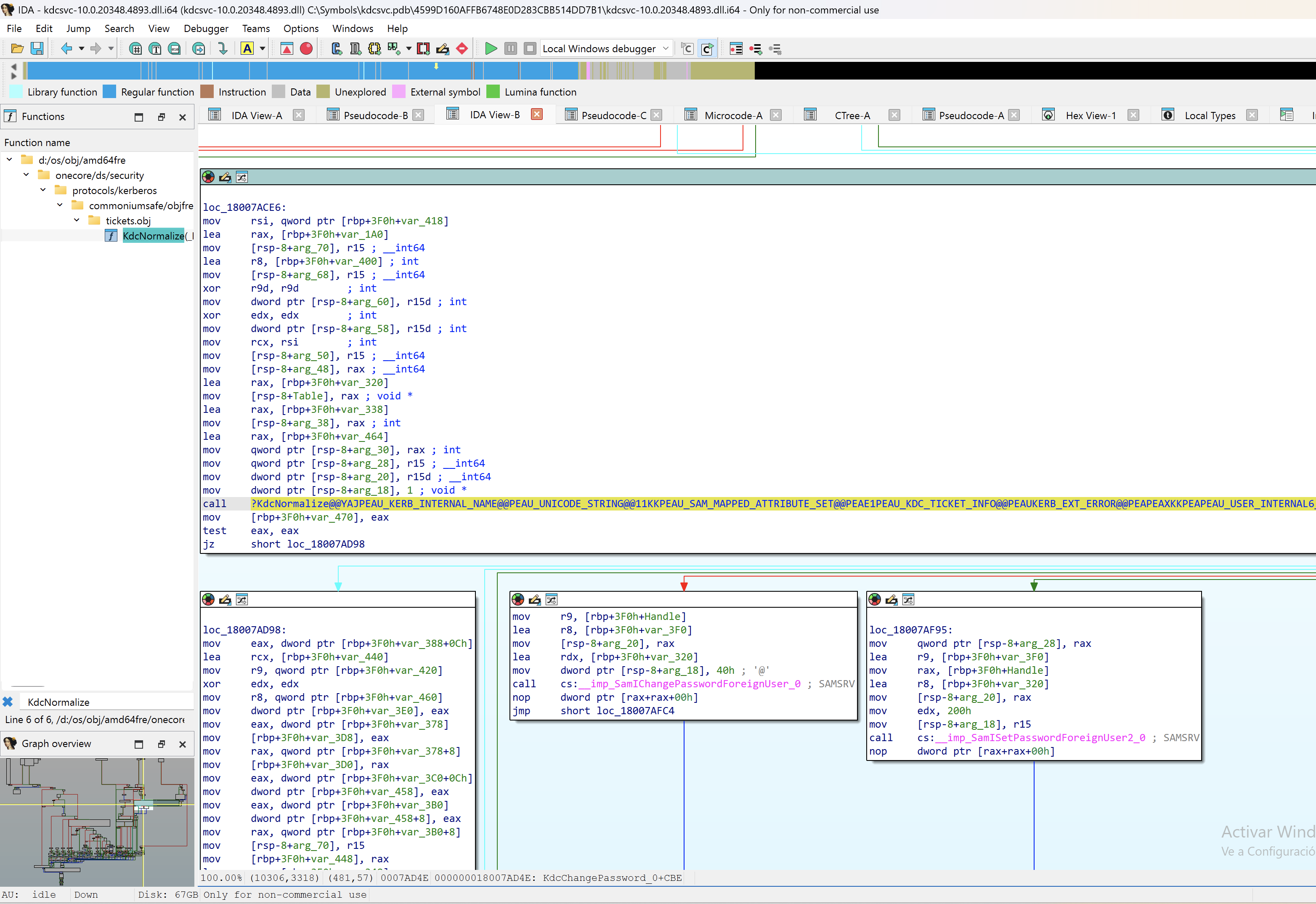The height and width of the screenshot is (904, 1316).
Task: Collapse the commoniumsafe/objfre folder
Action: coord(60,205)
